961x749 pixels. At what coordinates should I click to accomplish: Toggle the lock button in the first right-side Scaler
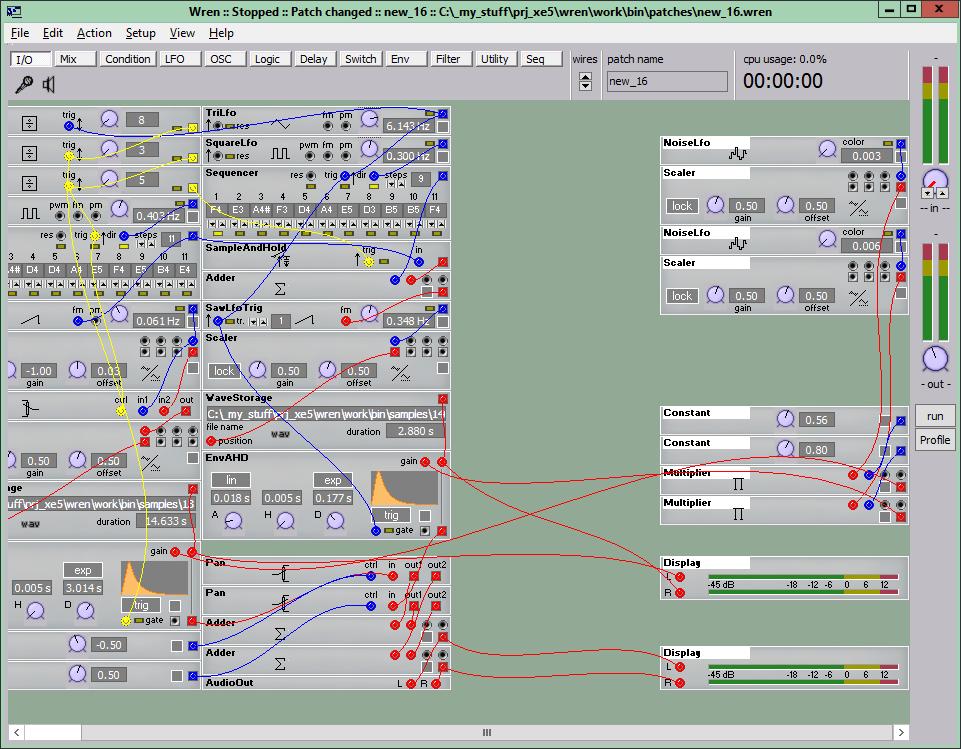(682, 206)
